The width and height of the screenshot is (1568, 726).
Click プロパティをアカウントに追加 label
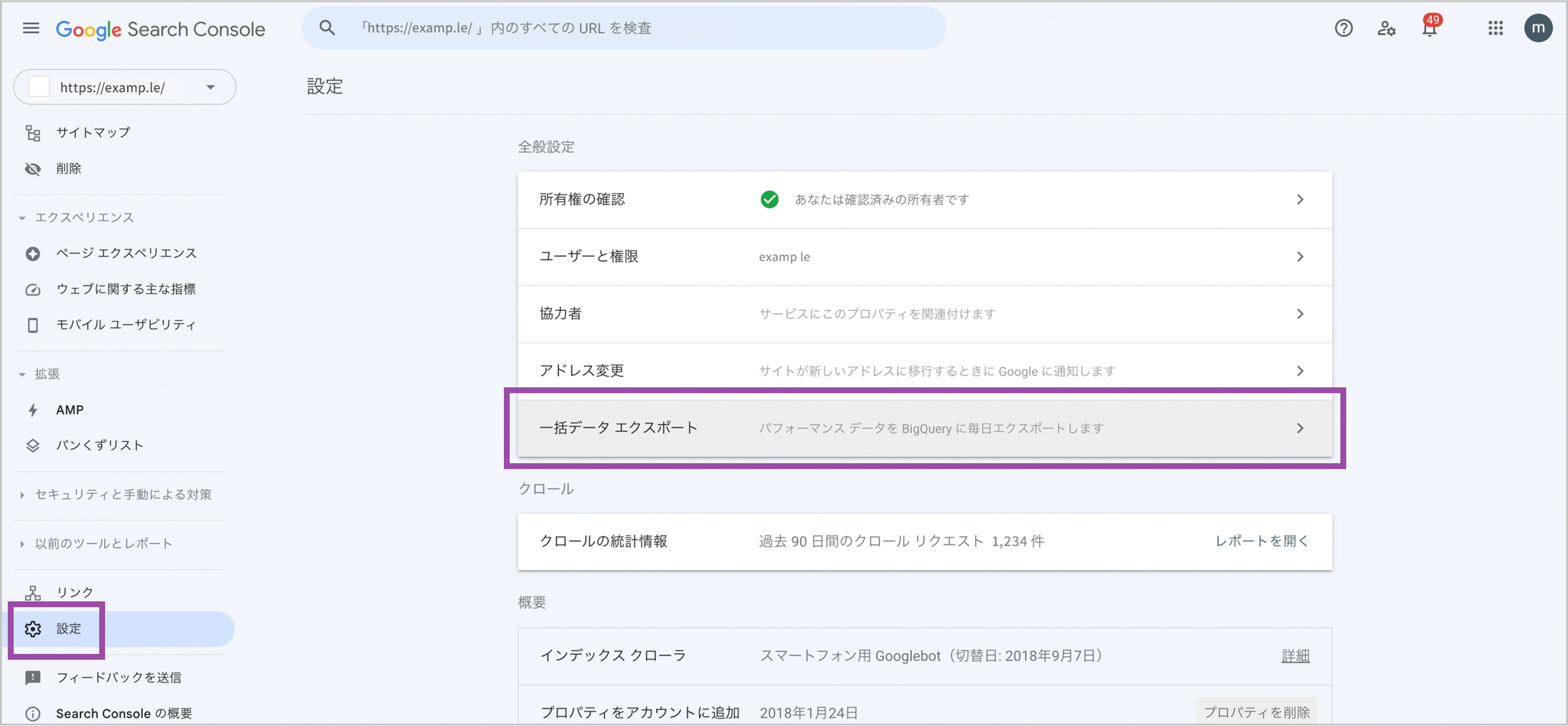coord(640,712)
